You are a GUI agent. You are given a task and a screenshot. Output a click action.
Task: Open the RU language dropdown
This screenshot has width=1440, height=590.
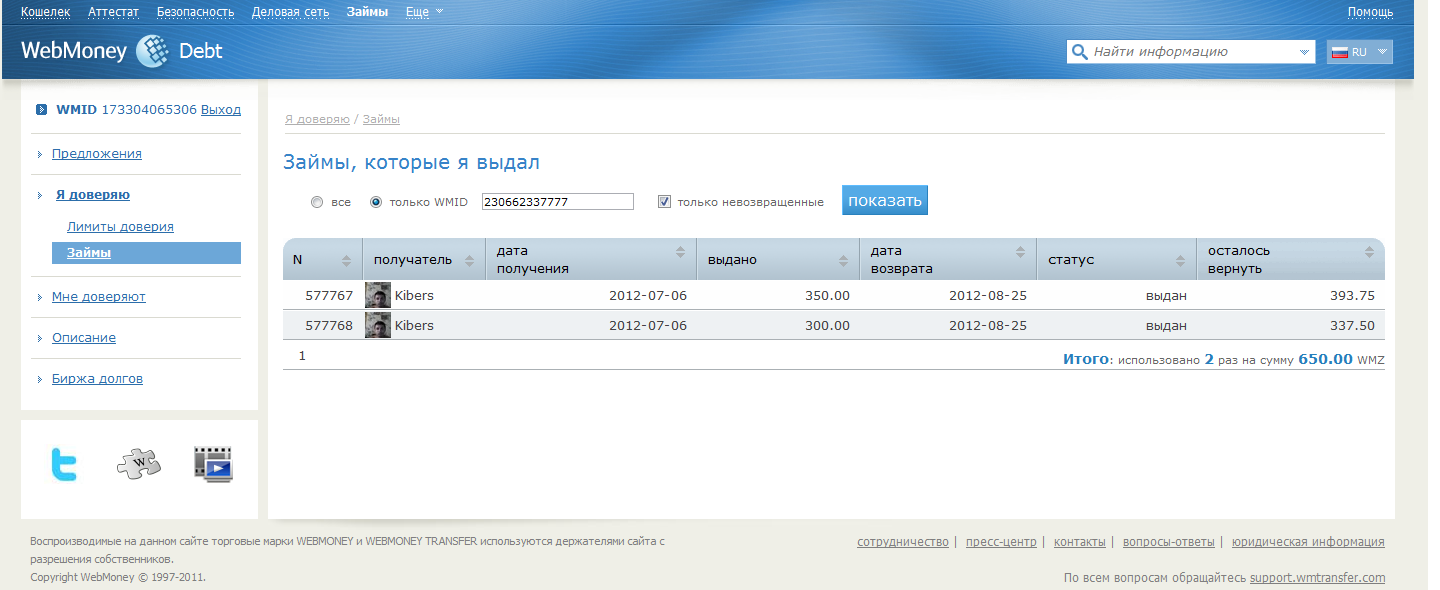1360,52
